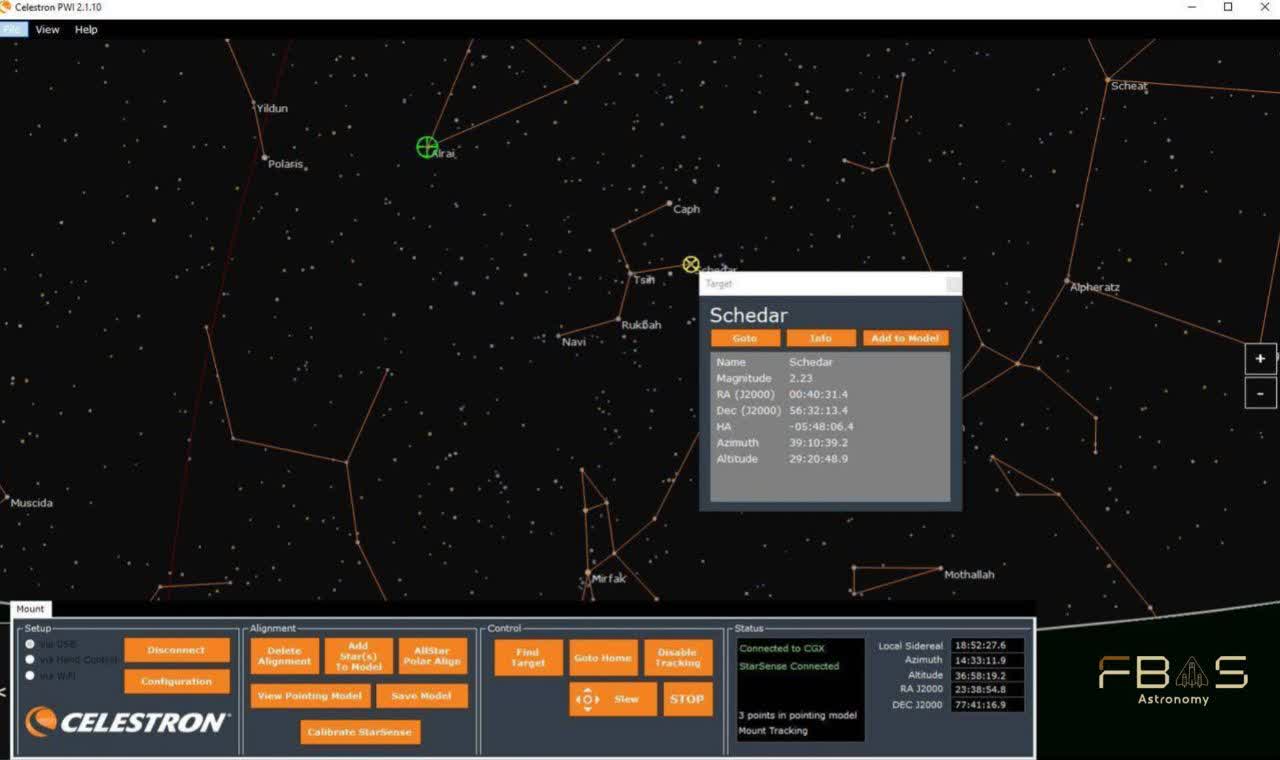Click Add to Model in Target popup
1280x760 pixels.
(x=905, y=338)
